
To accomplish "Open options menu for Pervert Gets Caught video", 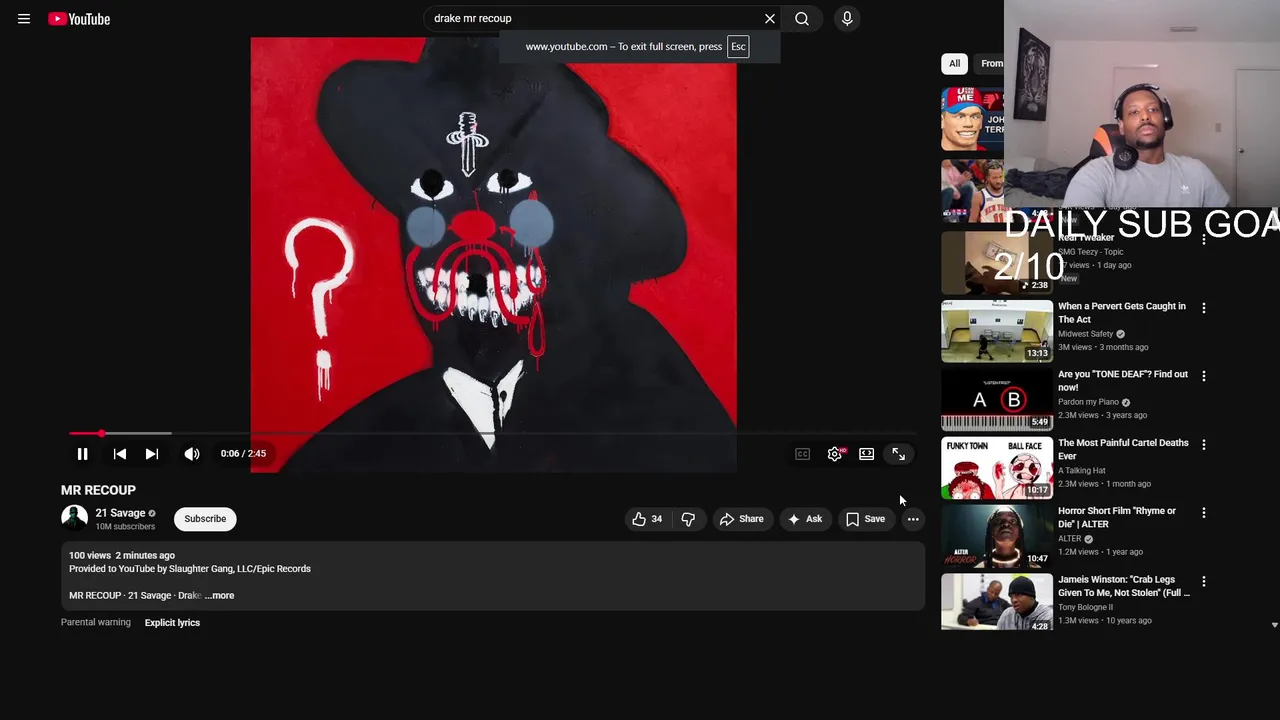I will click(x=1204, y=308).
